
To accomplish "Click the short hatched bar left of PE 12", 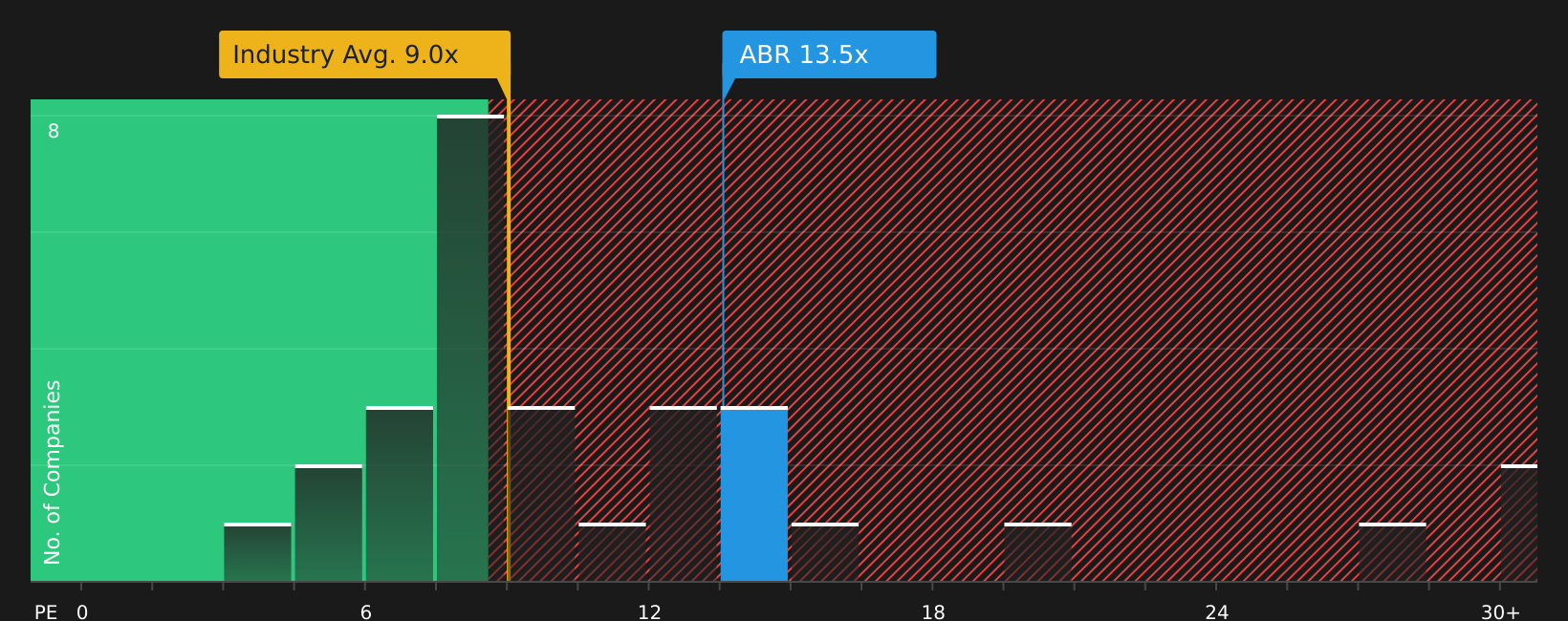I will [x=612, y=552].
